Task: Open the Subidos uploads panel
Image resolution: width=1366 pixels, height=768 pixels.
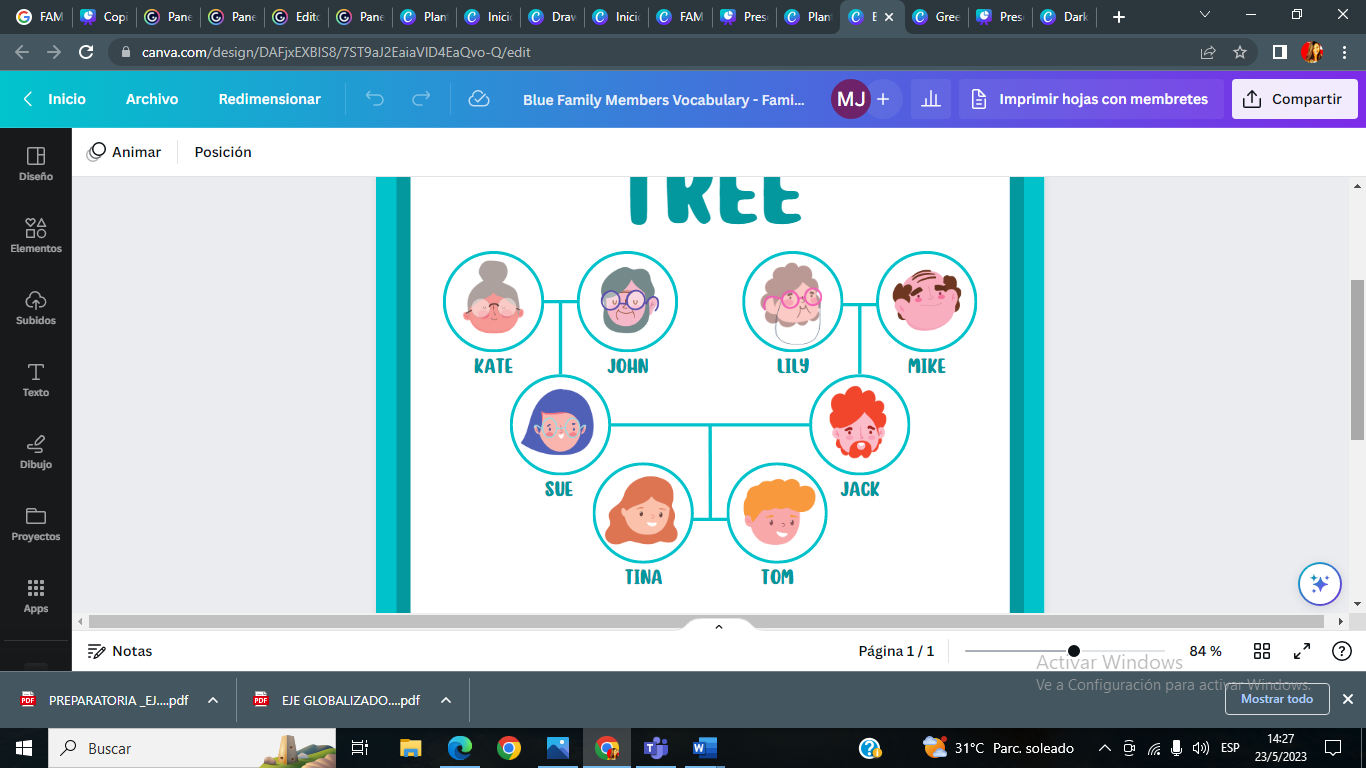Action: pyautogui.click(x=36, y=308)
